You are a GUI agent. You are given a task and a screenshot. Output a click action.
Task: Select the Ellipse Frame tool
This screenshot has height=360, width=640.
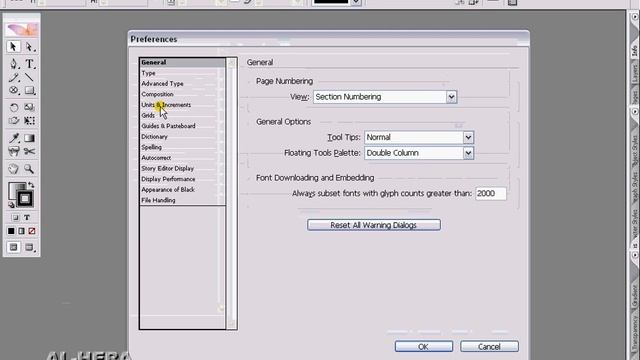tap(13, 90)
